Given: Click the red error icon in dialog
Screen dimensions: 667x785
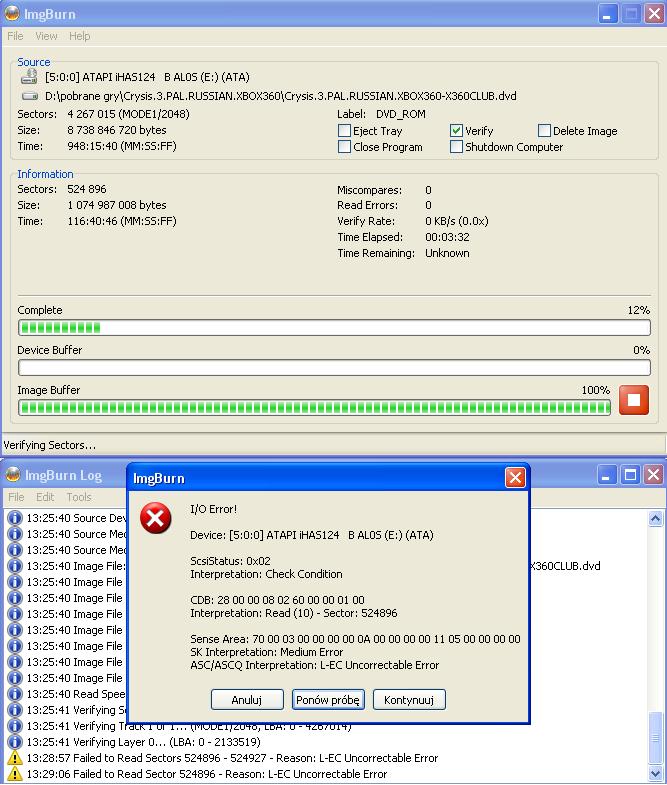Looking at the screenshot, I should 154,519.
